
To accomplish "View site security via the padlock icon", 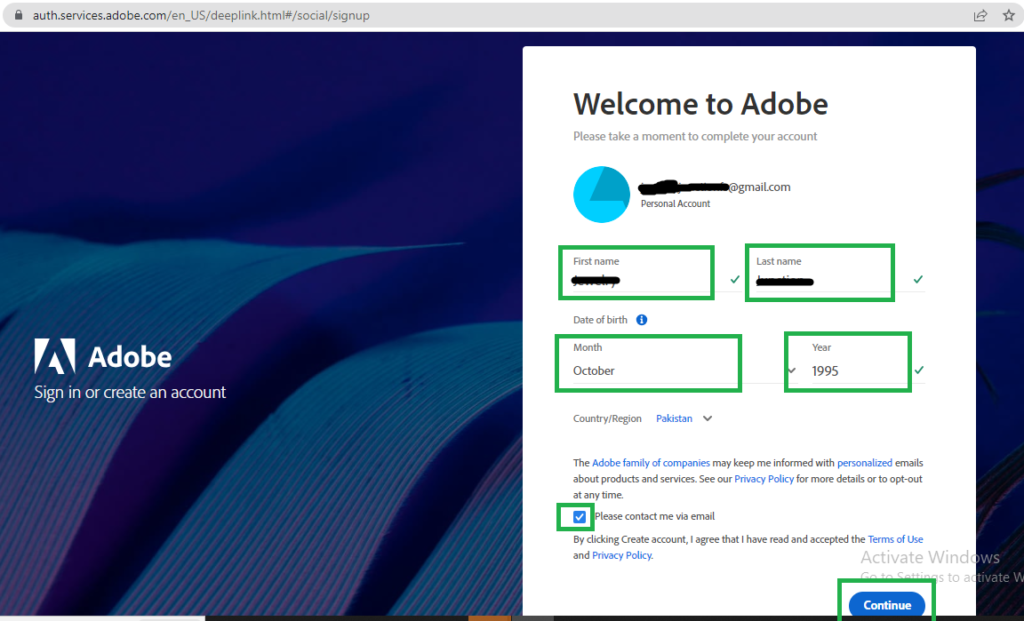I will coord(19,15).
